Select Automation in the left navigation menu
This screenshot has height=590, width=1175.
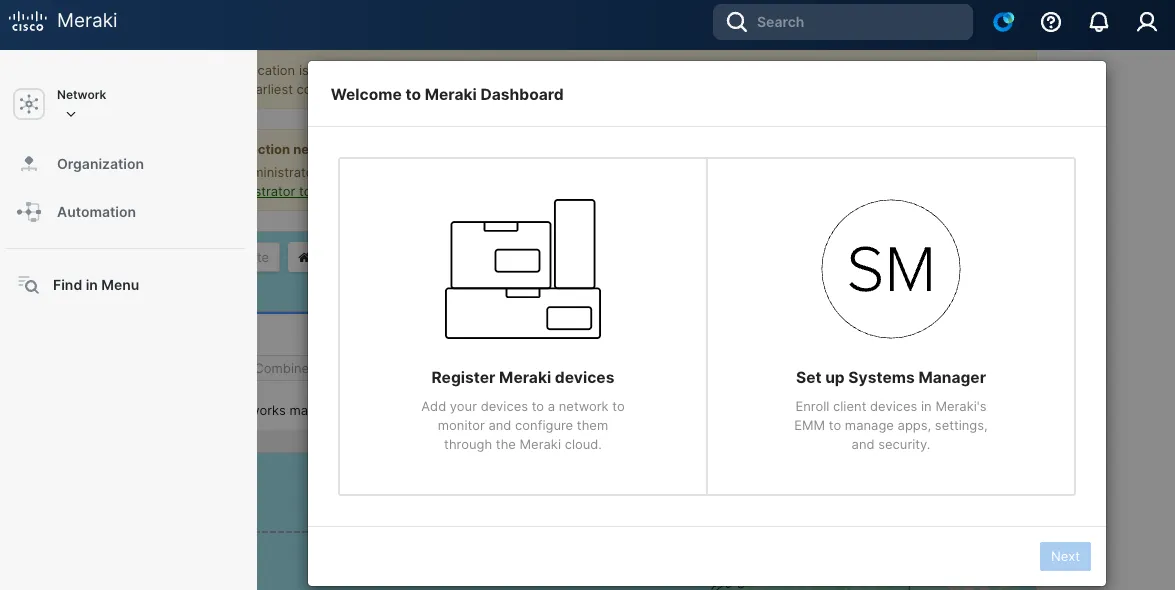(x=96, y=211)
